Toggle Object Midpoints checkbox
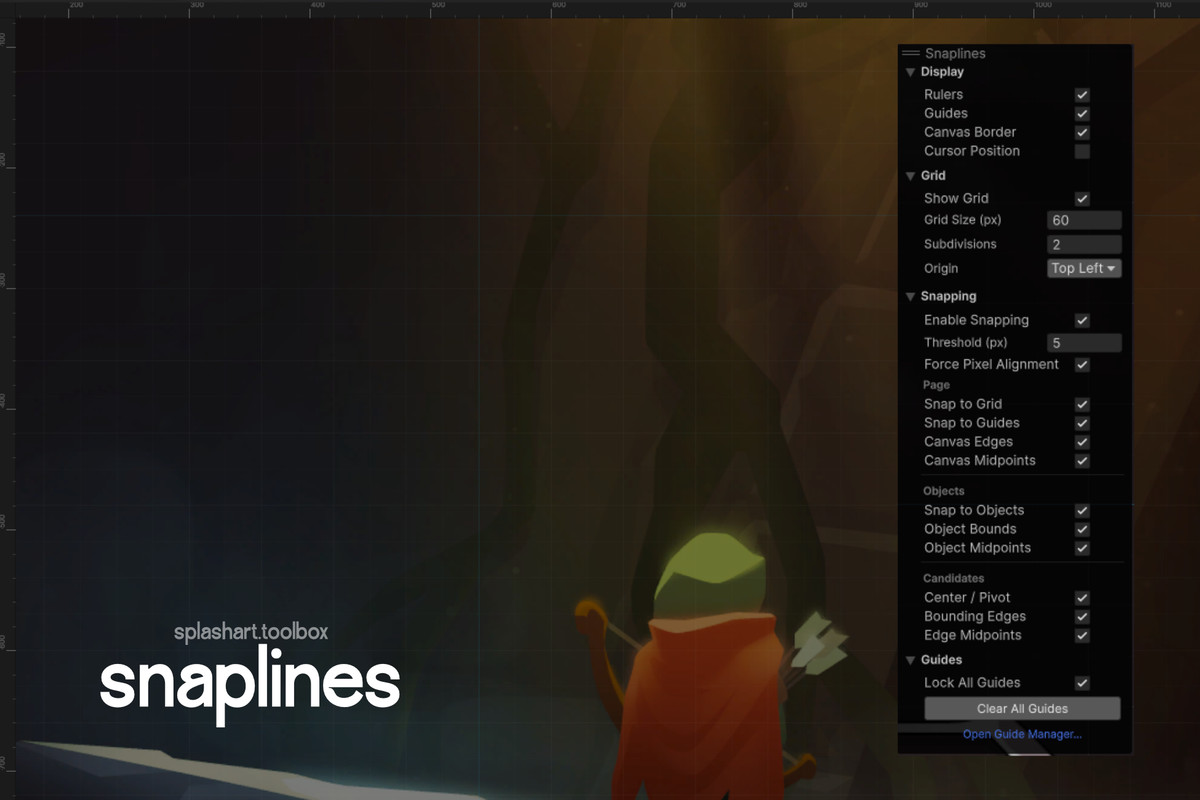The image size is (1200, 800). click(x=1082, y=548)
